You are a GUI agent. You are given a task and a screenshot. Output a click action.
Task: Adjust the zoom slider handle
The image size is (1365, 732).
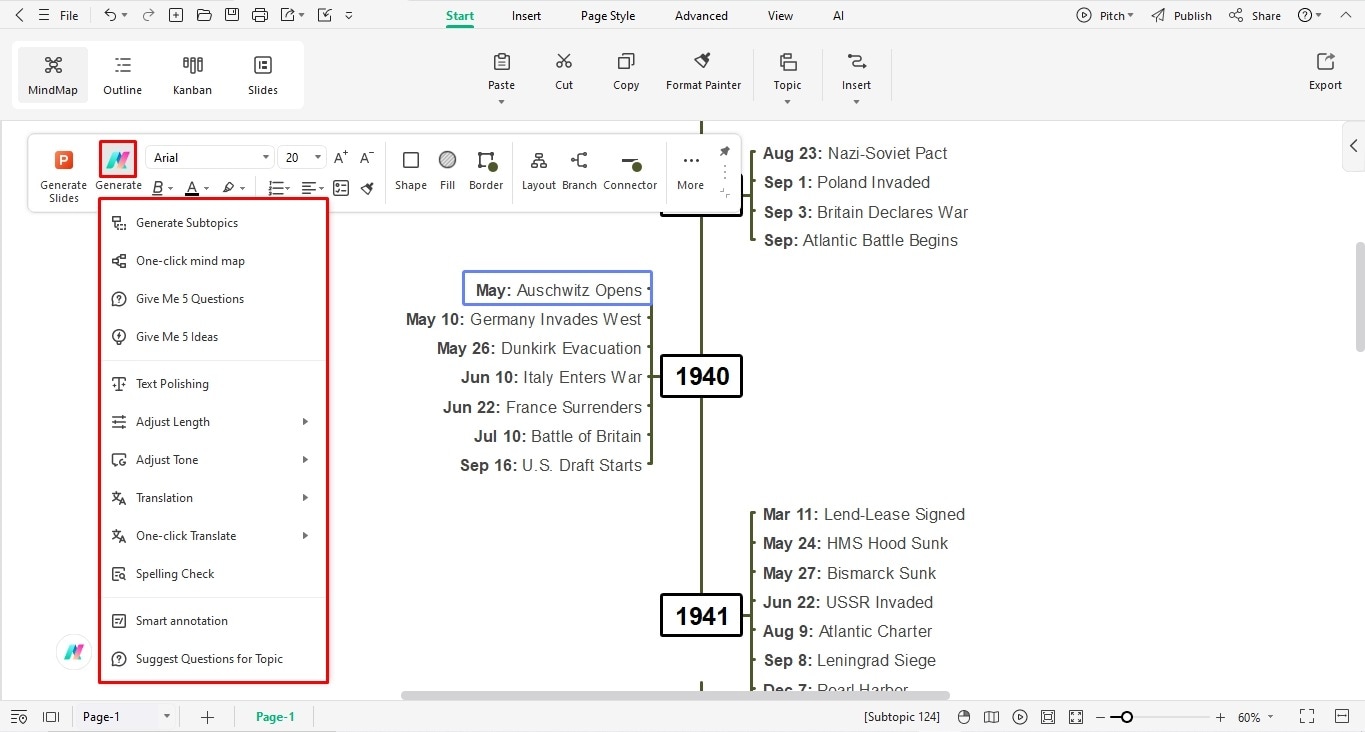1127,717
